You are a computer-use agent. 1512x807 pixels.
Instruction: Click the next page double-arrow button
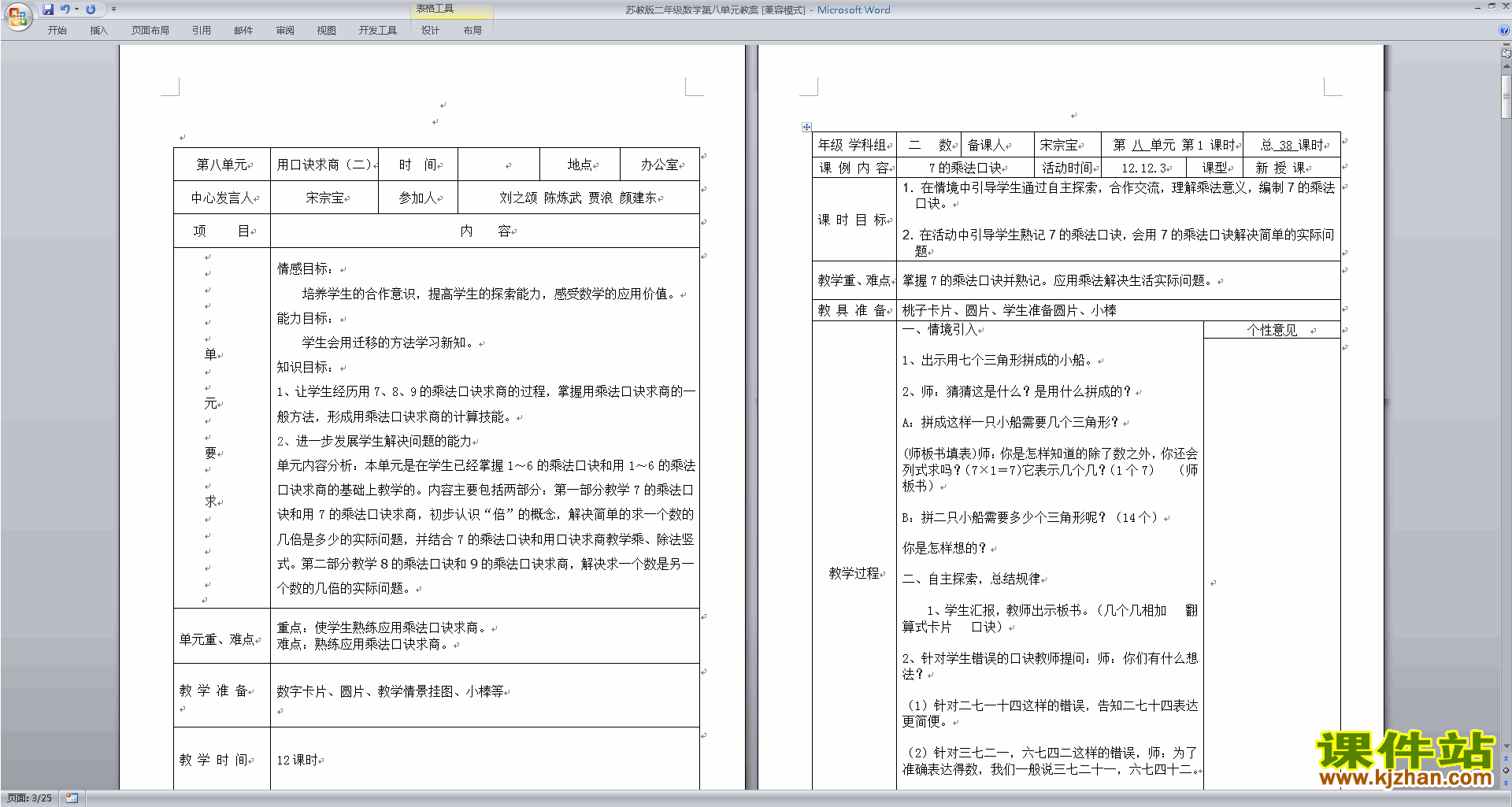click(1506, 783)
